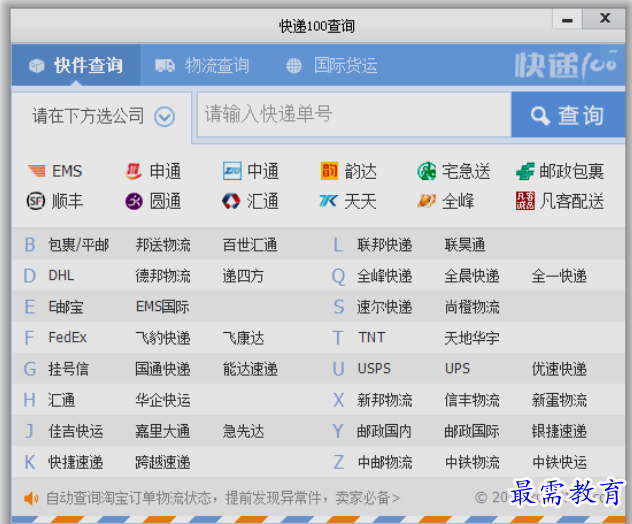Select the 圆通 courier logo
This screenshot has width=632, height=524.
pyautogui.click(x=134, y=201)
